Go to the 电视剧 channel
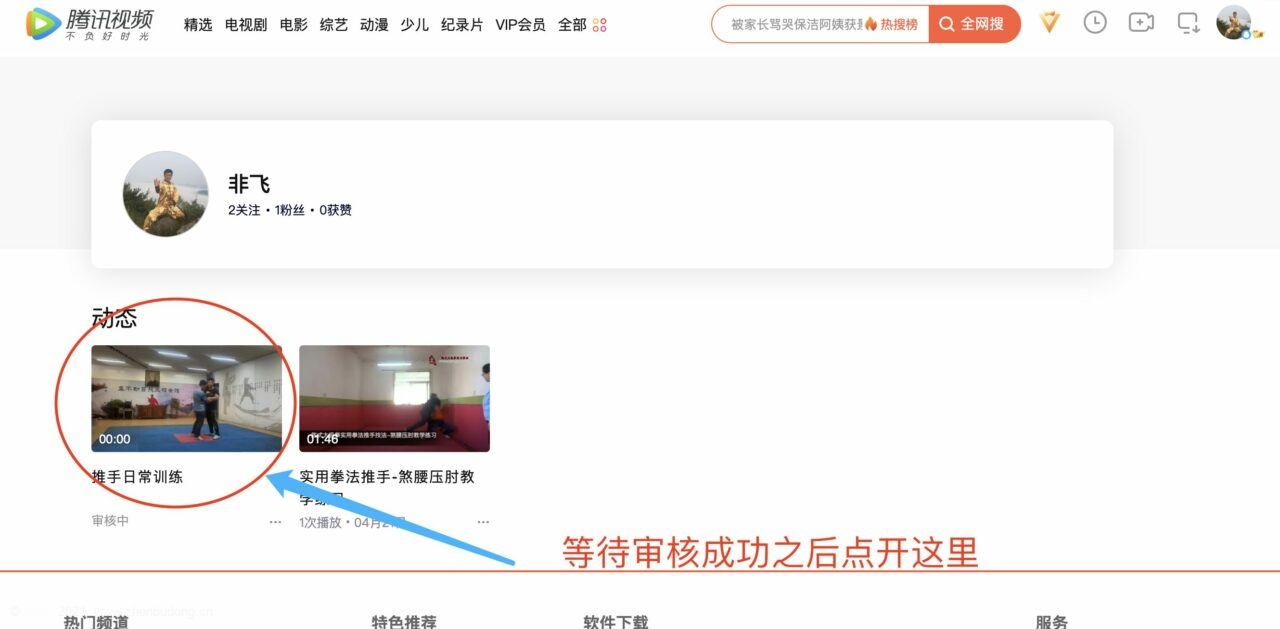 pyautogui.click(x=246, y=24)
